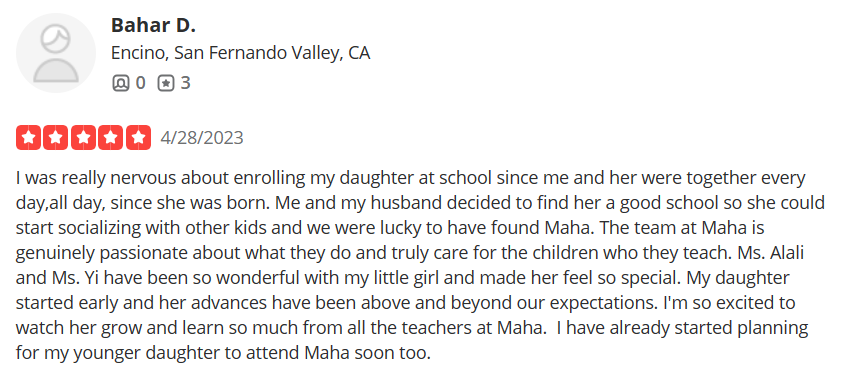Select the first red rating star
Screen dimensions: 852x370
pyautogui.click(x=28, y=137)
